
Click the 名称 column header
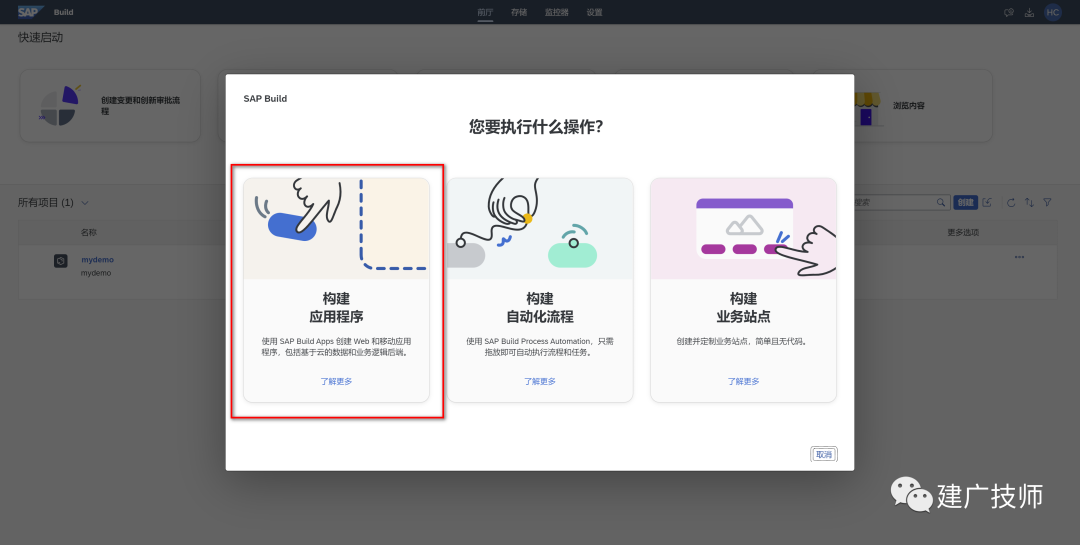[89, 232]
